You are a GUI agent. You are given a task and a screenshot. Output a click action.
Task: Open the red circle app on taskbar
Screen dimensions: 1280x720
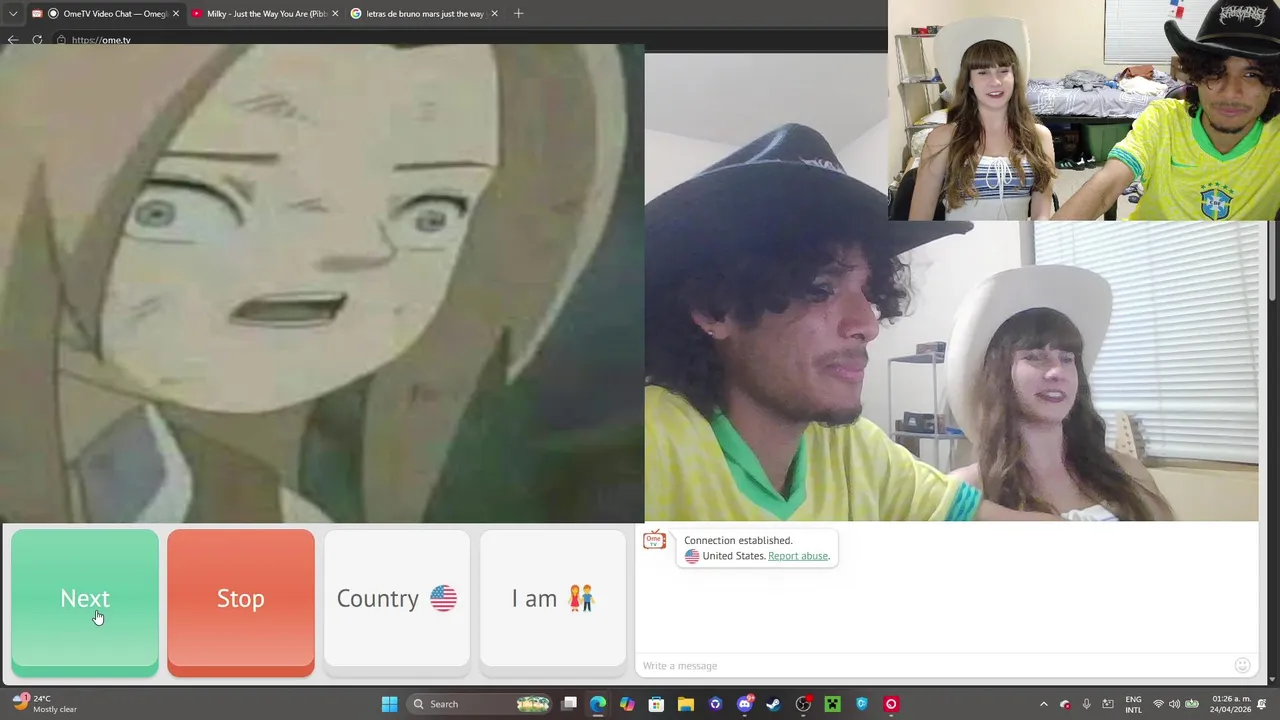click(891, 704)
